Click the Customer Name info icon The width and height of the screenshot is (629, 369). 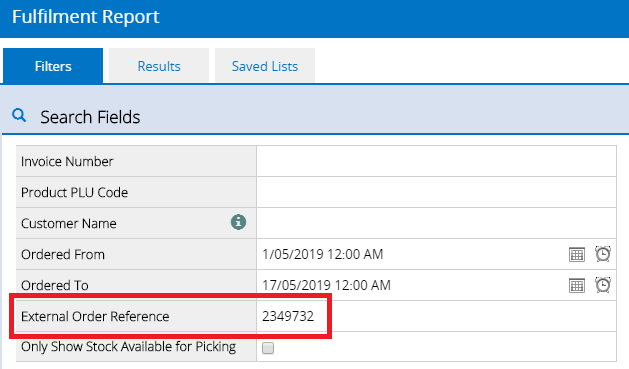click(238, 222)
